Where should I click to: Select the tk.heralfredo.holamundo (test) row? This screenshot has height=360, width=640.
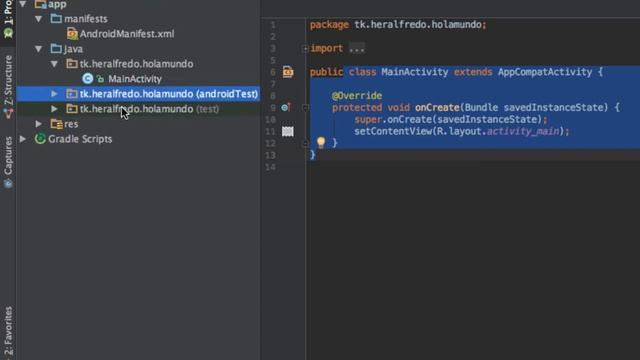138,109
